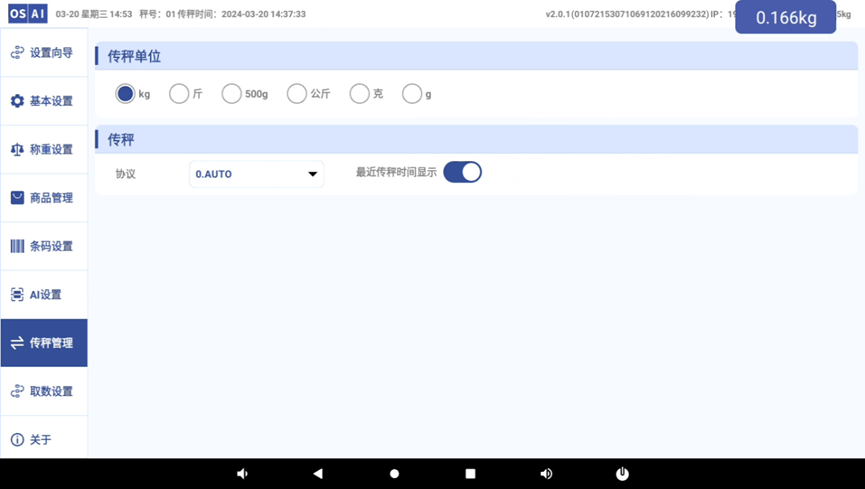
Task: Choose the 500g unit option
Action: click(231, 94)
